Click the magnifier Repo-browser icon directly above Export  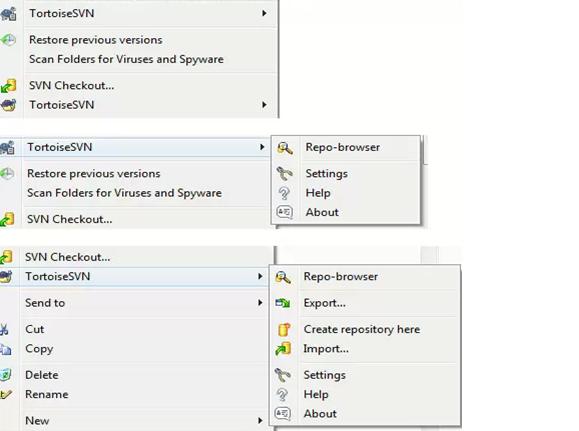click(283, 277)
